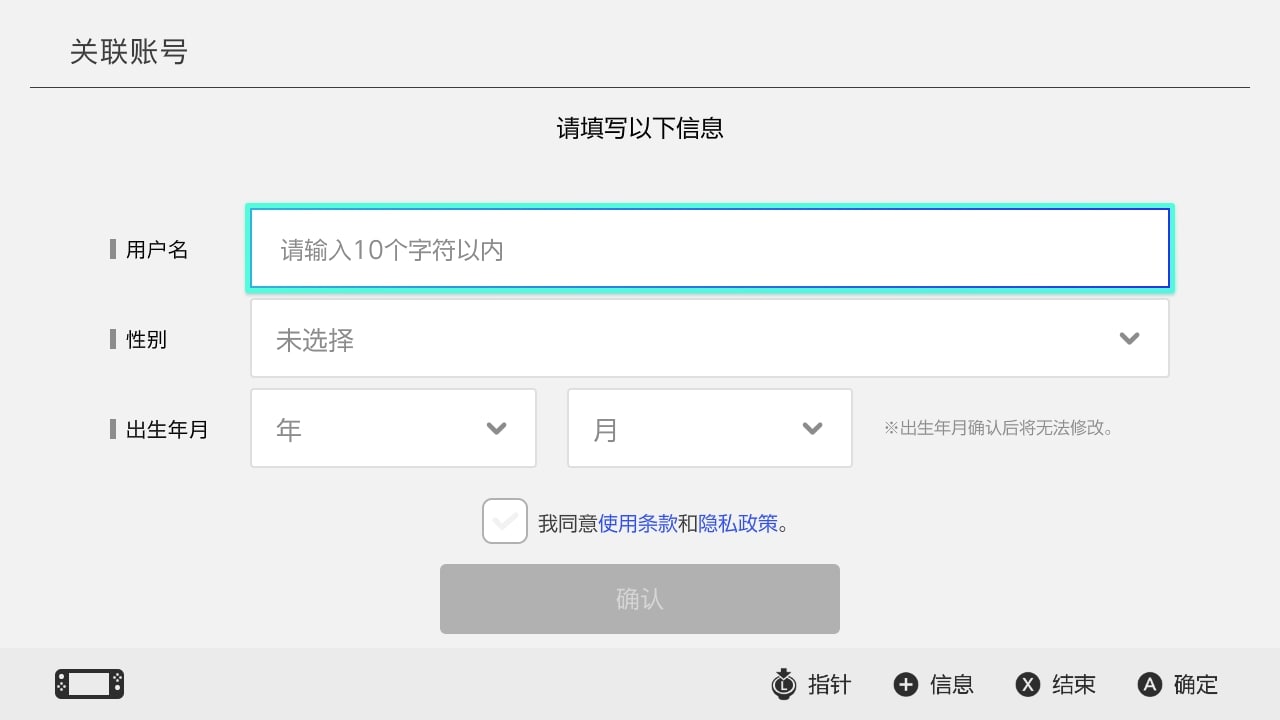The width and height of the screenshot is (1280, 720).
Task: Click the gender dropdown chevron arrow
Action: 1129,339
